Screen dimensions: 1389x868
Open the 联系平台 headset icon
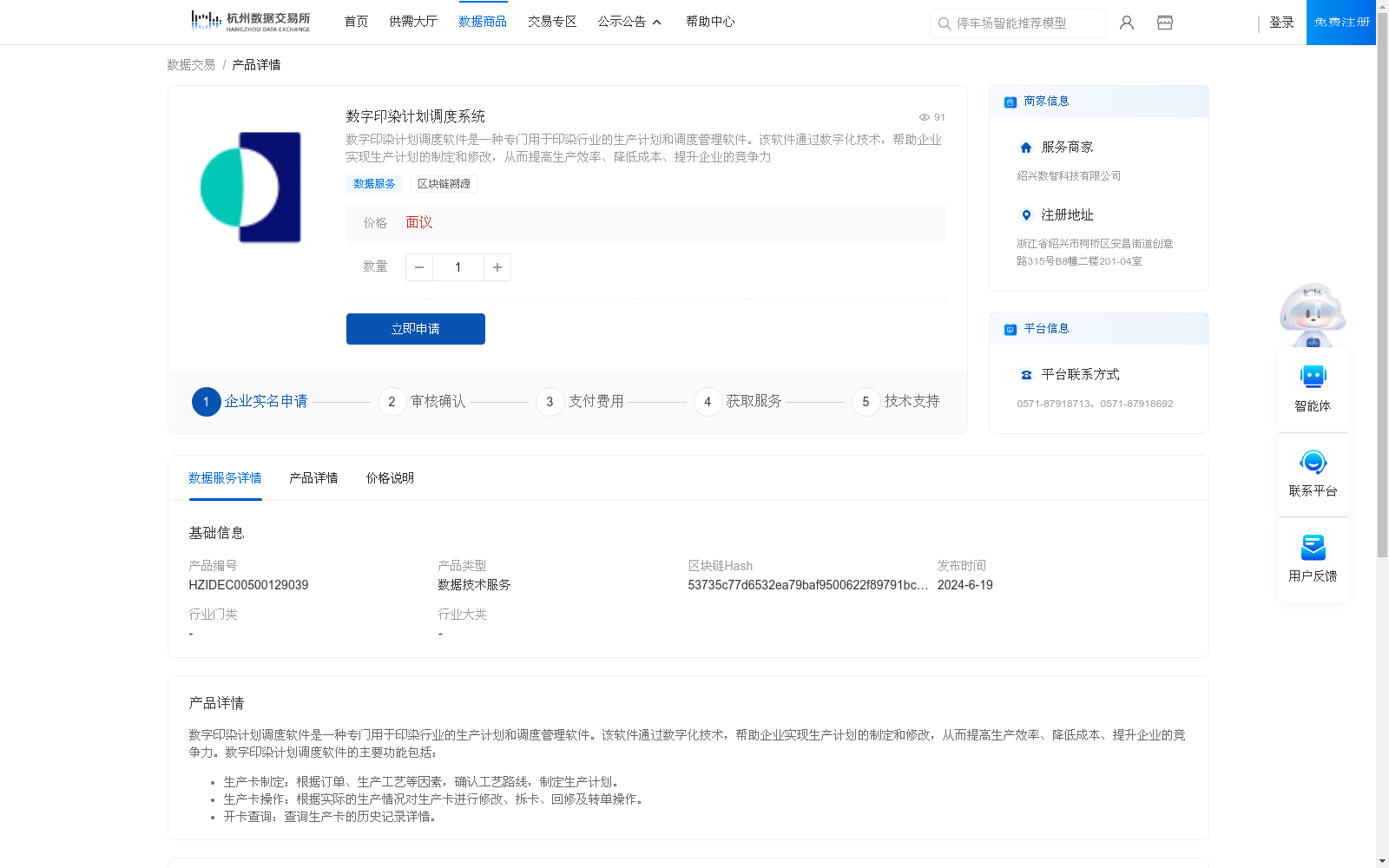click(x=1313, y=462)
